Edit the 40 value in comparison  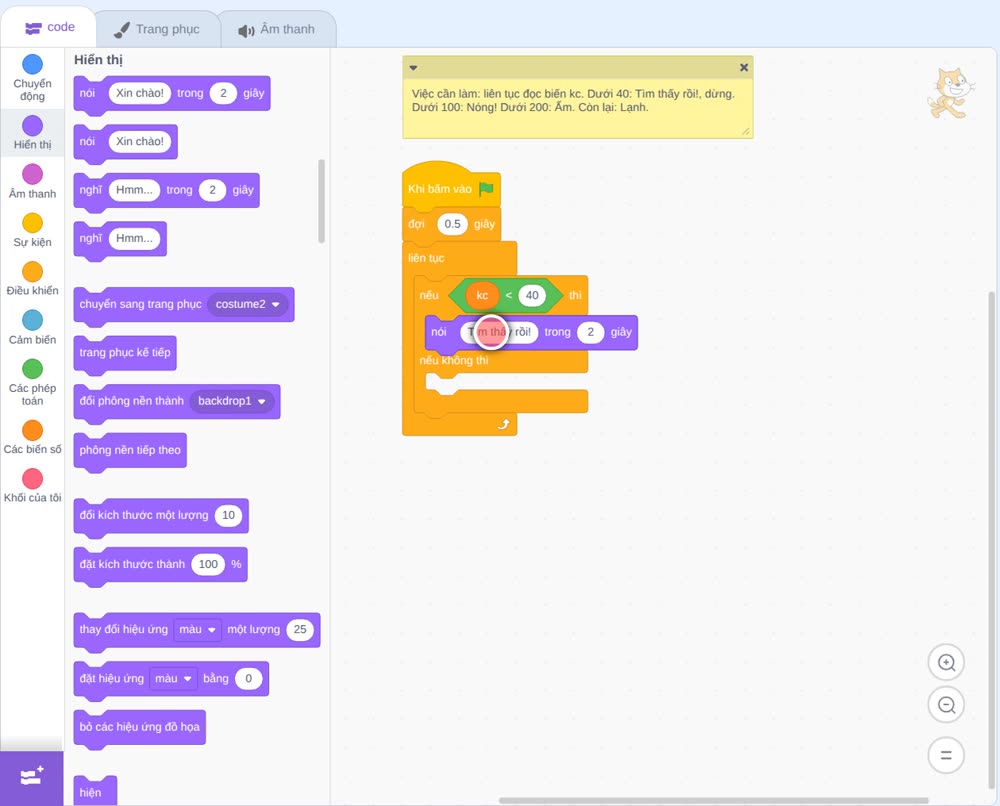click(x=532, y=295)
